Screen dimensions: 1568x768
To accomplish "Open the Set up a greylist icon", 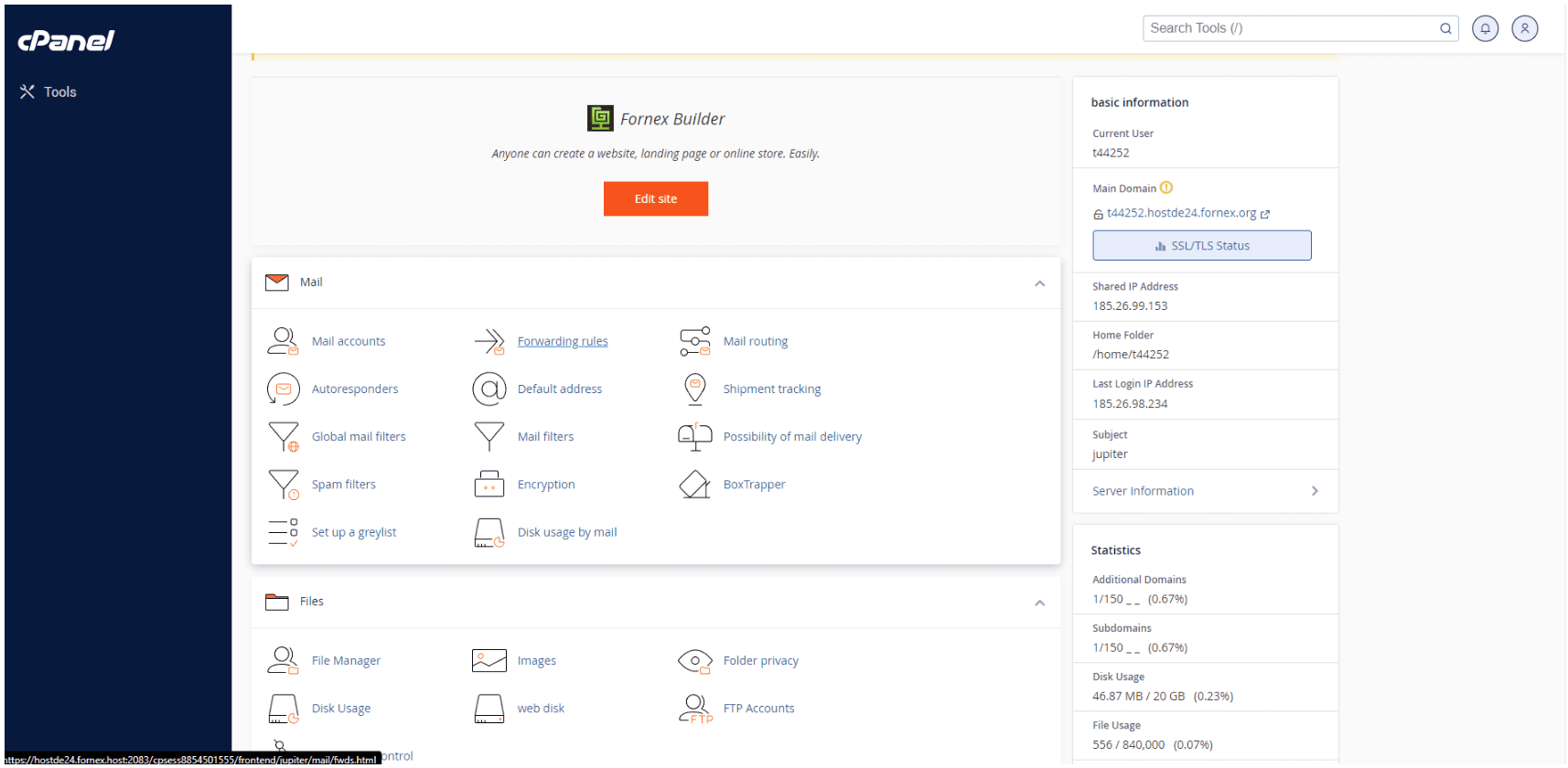I will [283, 532].
